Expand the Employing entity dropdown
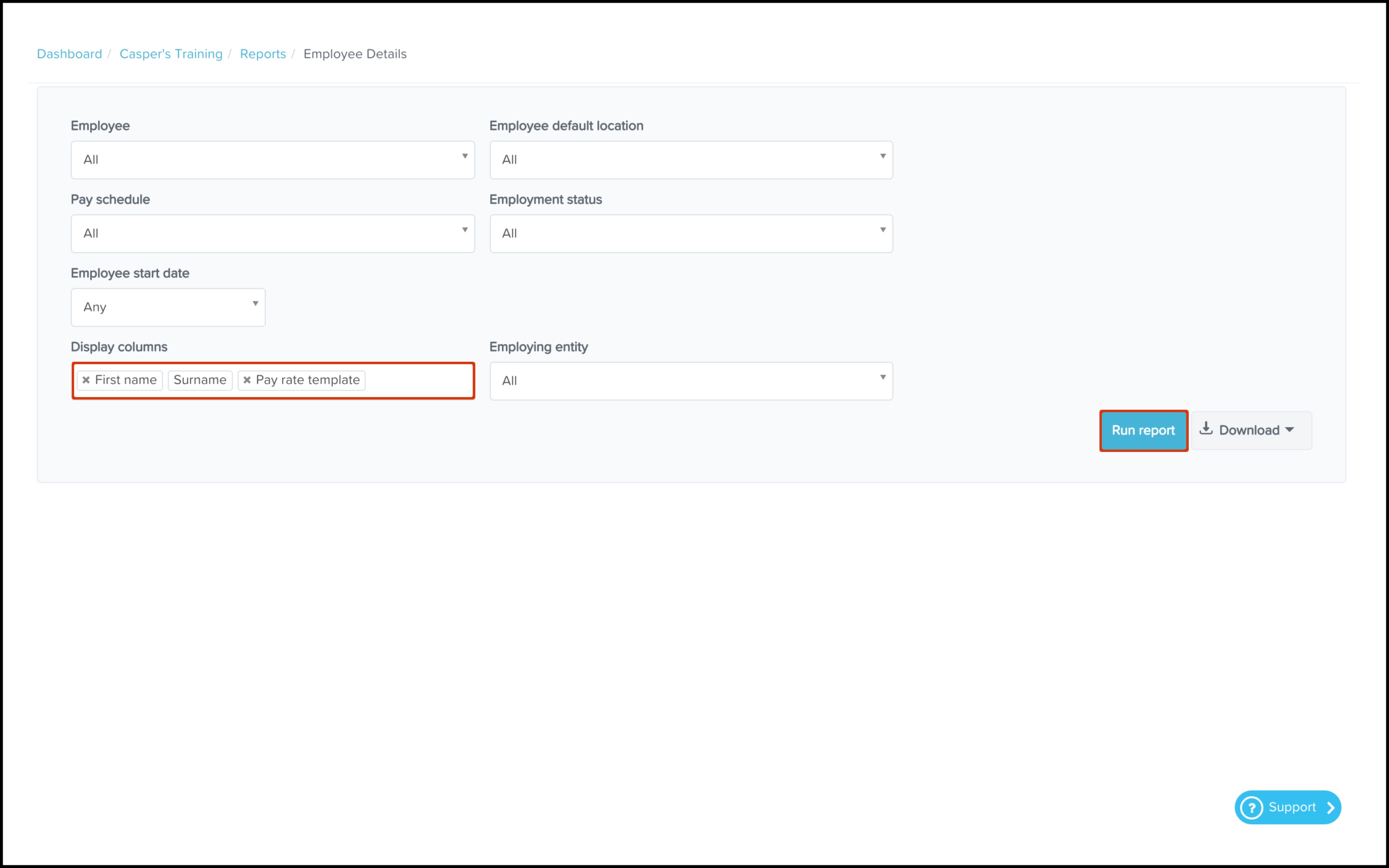This screenshot has height=868, width=1389. pos(691,381)
